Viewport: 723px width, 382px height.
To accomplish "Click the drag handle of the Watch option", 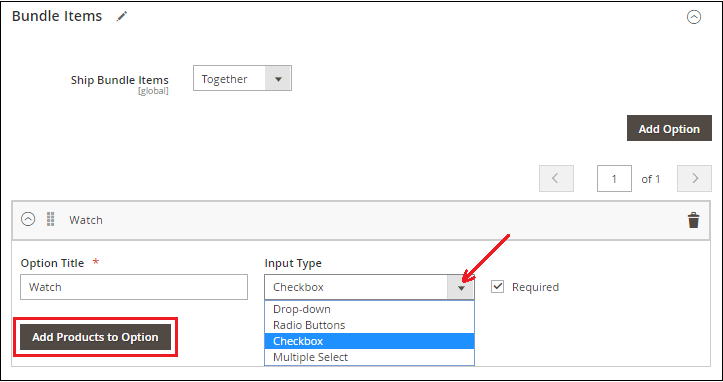I will pos(51,219).
